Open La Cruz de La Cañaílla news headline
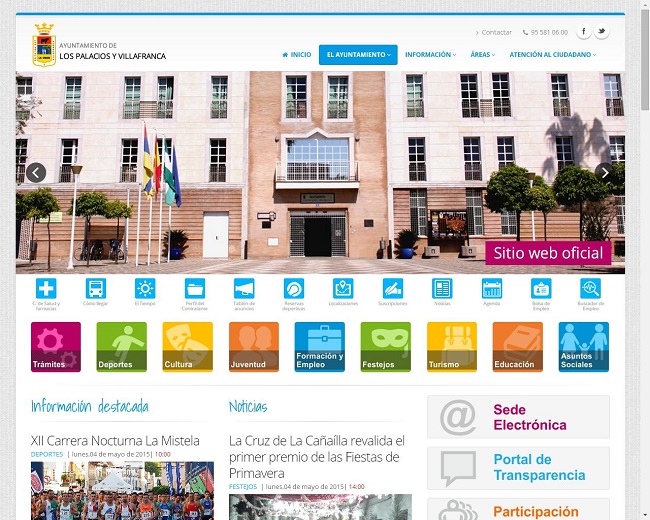Image resolution: width=650 pixels, height=520 pixels. pos(317,457)
